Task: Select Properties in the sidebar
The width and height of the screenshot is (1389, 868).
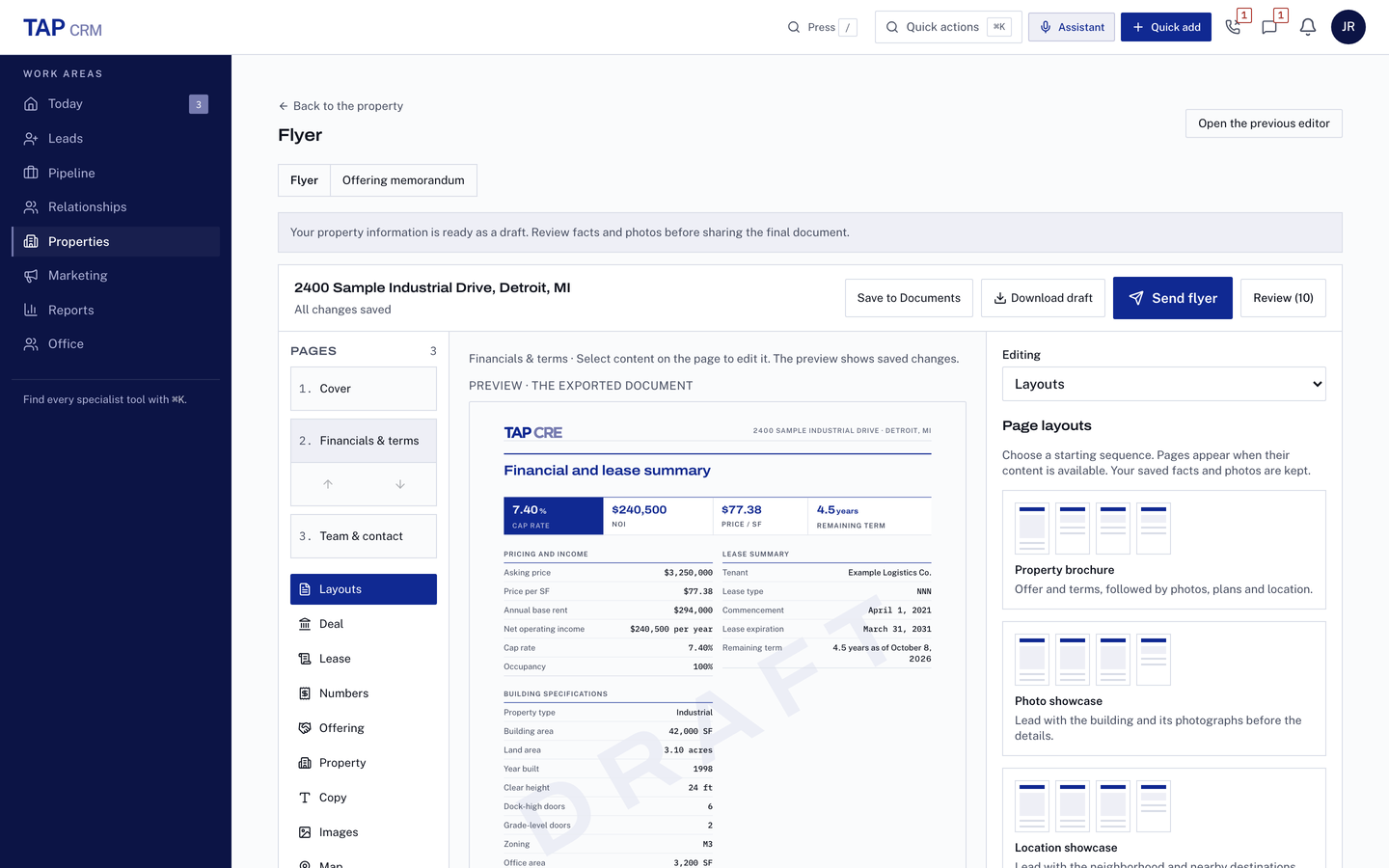Action: coord(116,241)
